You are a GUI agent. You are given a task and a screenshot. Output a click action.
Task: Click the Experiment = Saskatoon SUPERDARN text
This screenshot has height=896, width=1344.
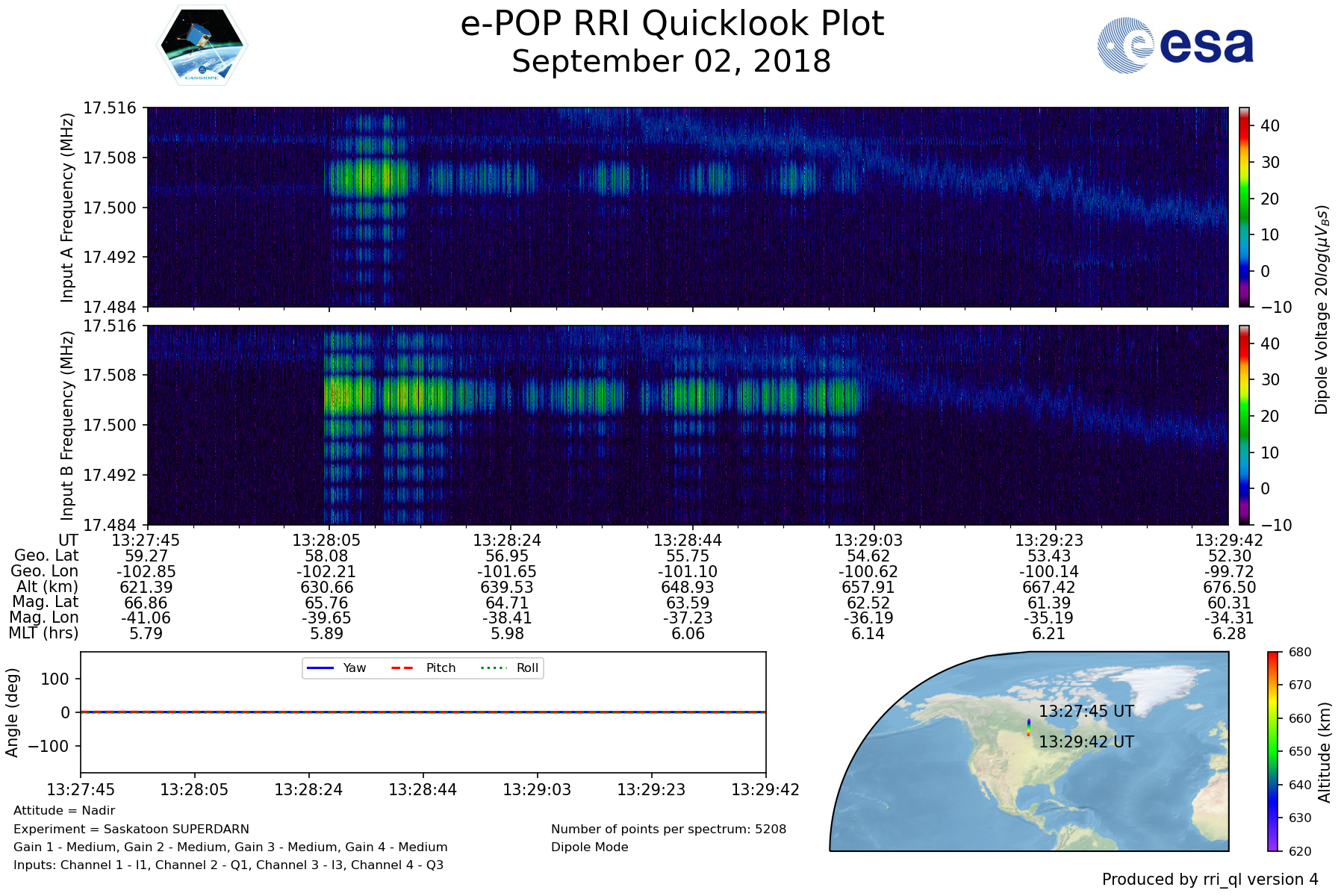pos(131,829)
